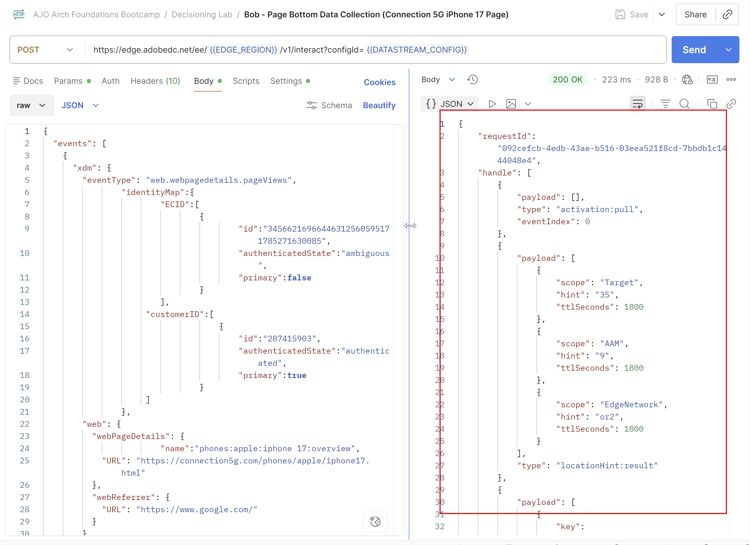
Task: Open the Headers (10) tab
Action: click(155, 81)
